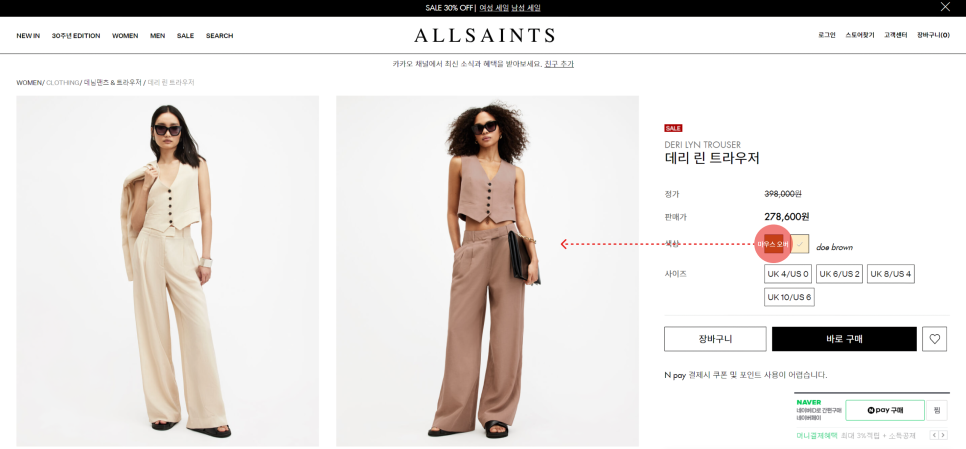Click the 바로 구매 buy-now button
This screenshot has width=966, height=449.
pyautogui.click(x=844, y=339)
